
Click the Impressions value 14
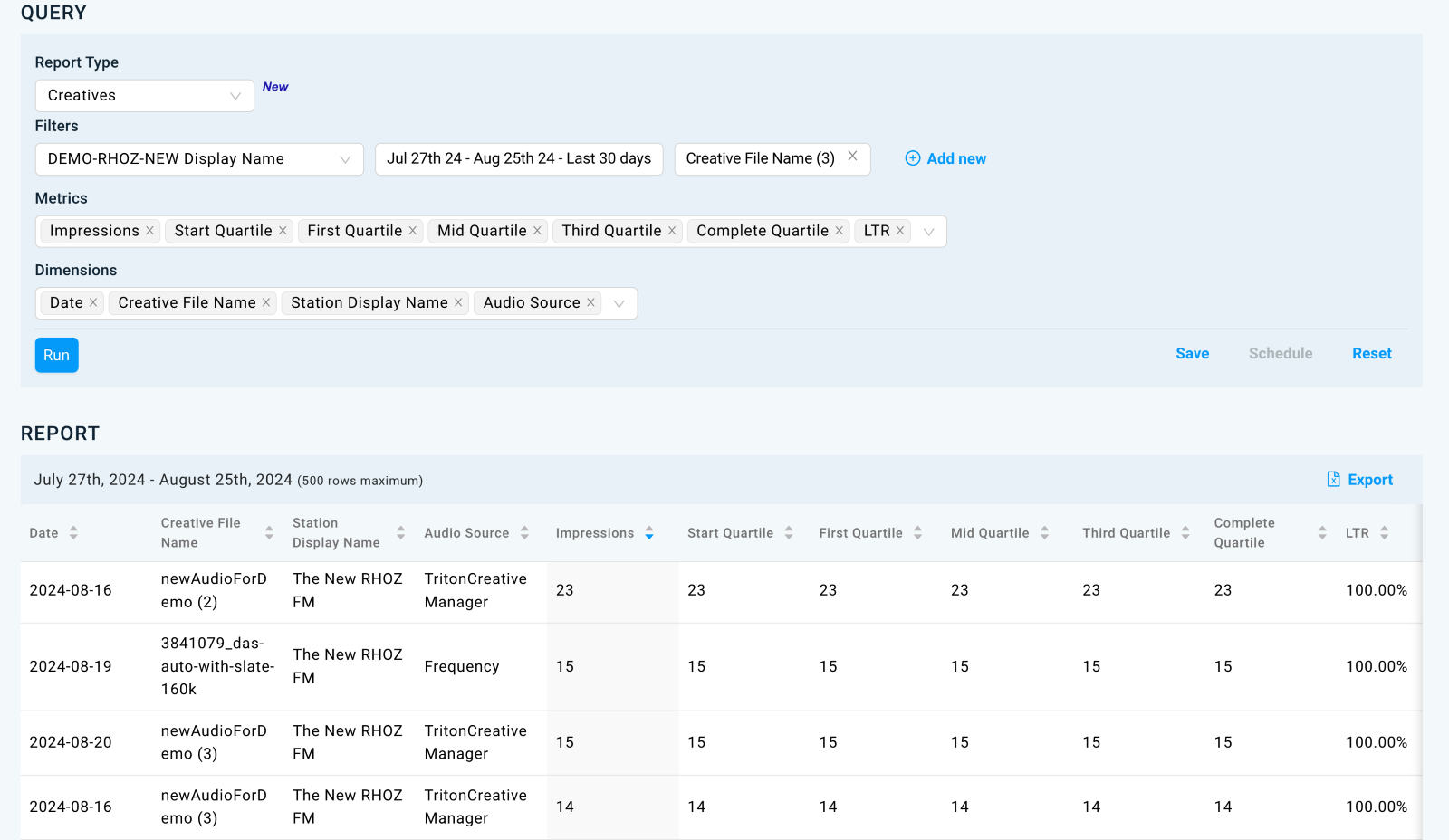click(x=565, y=807)
